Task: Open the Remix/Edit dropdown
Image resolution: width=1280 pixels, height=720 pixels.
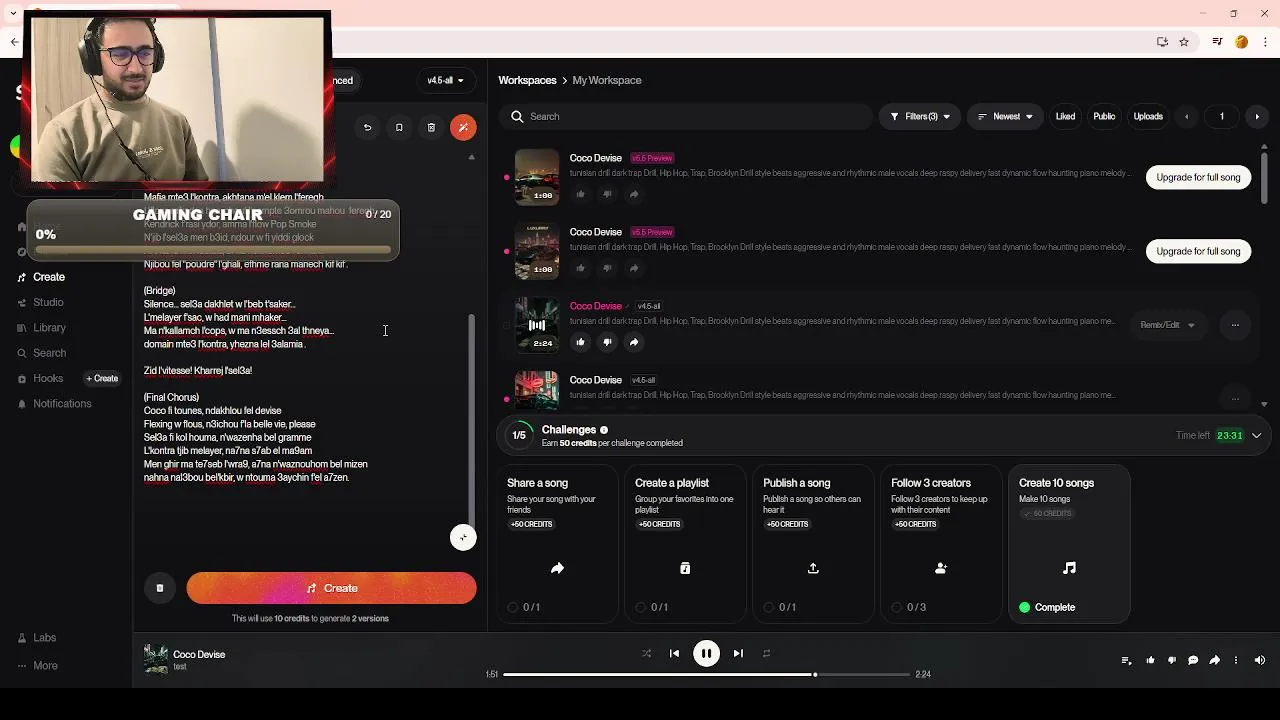Action: [x=1167, y=325]
